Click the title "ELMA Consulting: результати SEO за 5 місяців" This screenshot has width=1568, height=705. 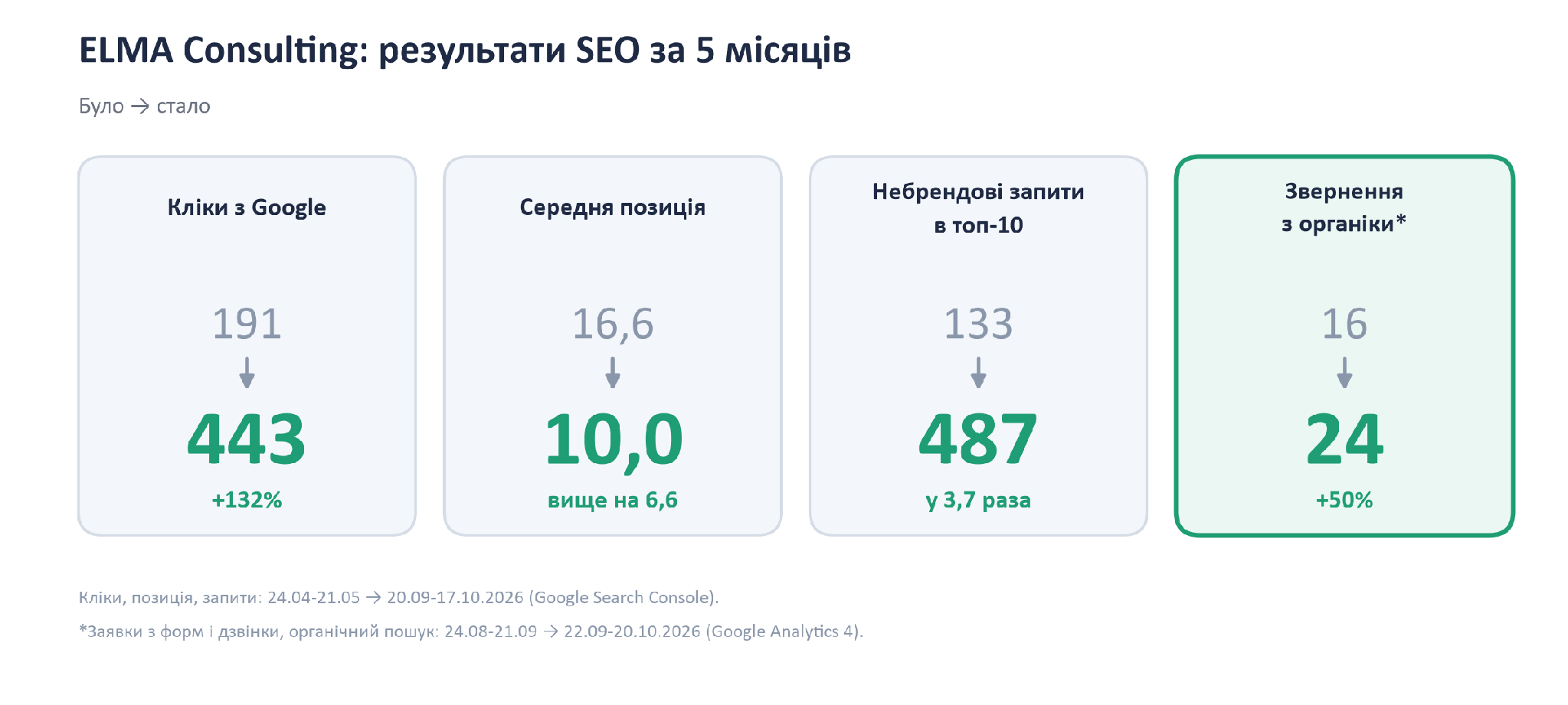click(x=465, y=51)
